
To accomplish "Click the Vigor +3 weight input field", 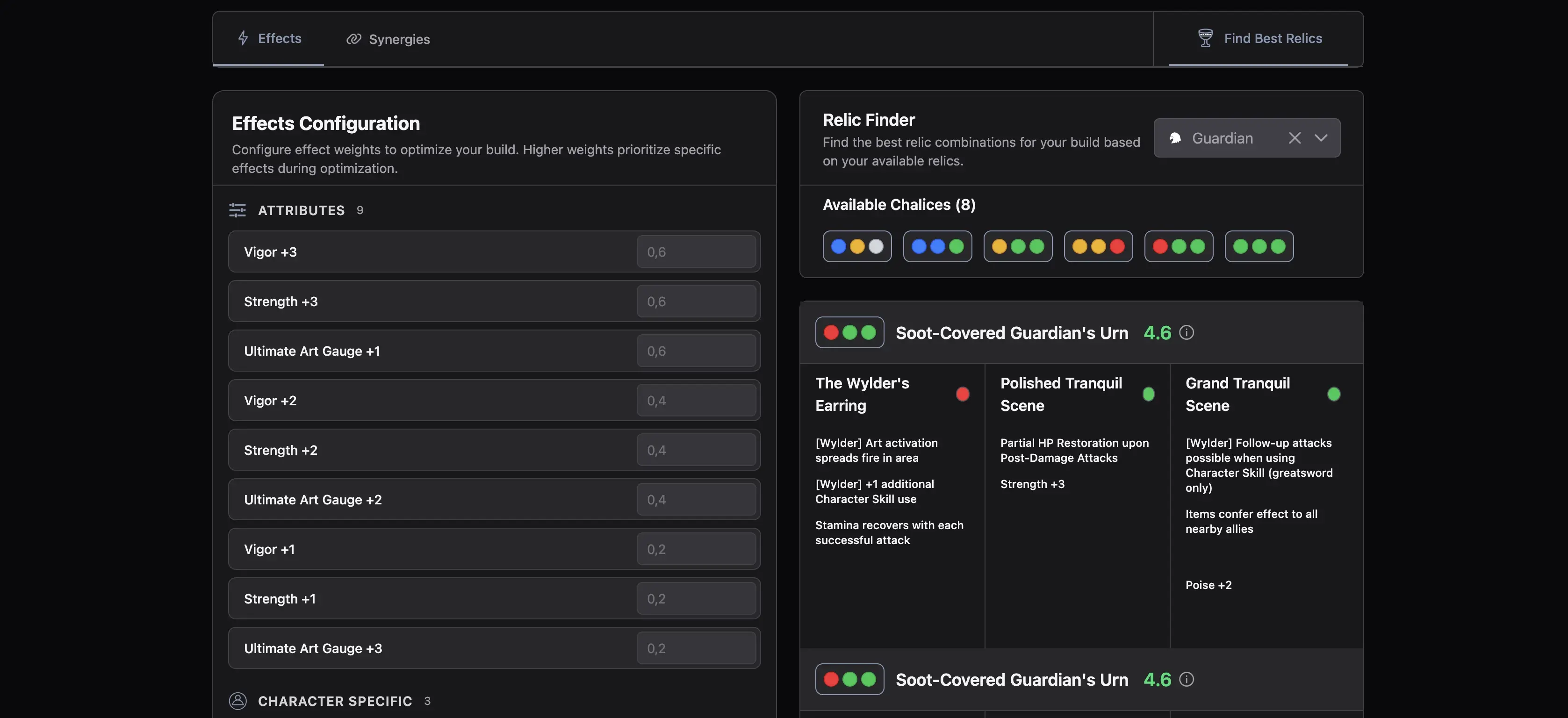I will (x=696, y=252).
